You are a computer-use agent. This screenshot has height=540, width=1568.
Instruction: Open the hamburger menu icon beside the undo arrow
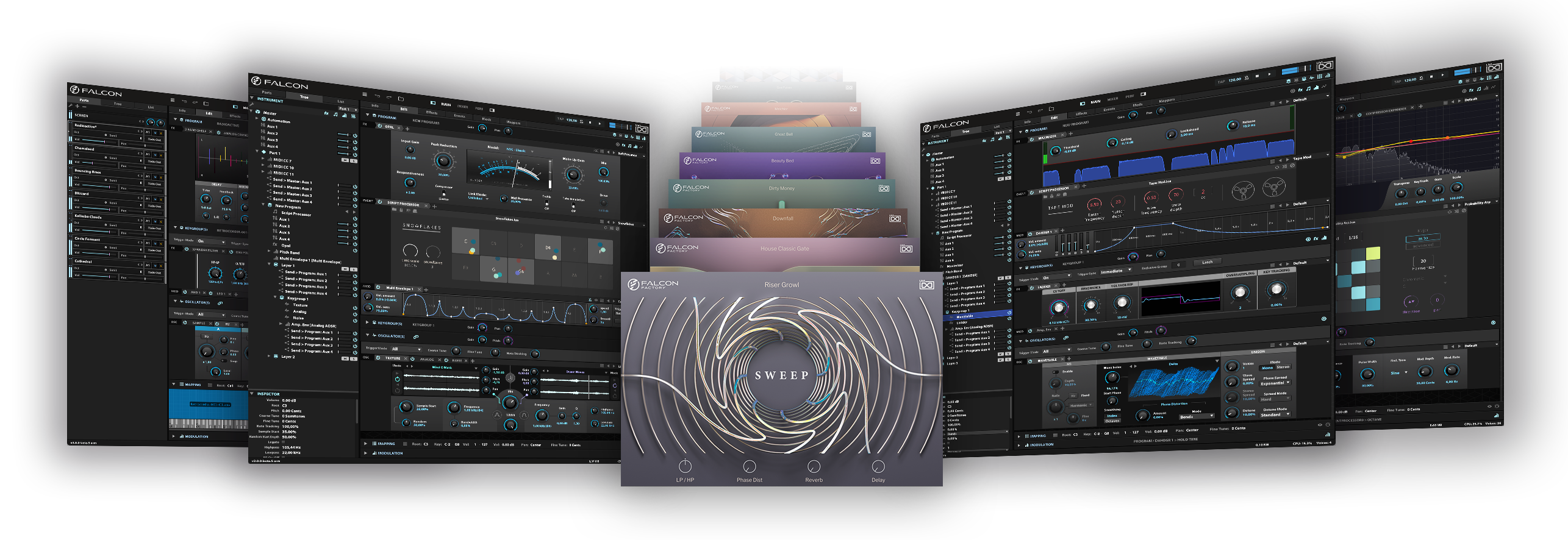(x=365, y=94)
